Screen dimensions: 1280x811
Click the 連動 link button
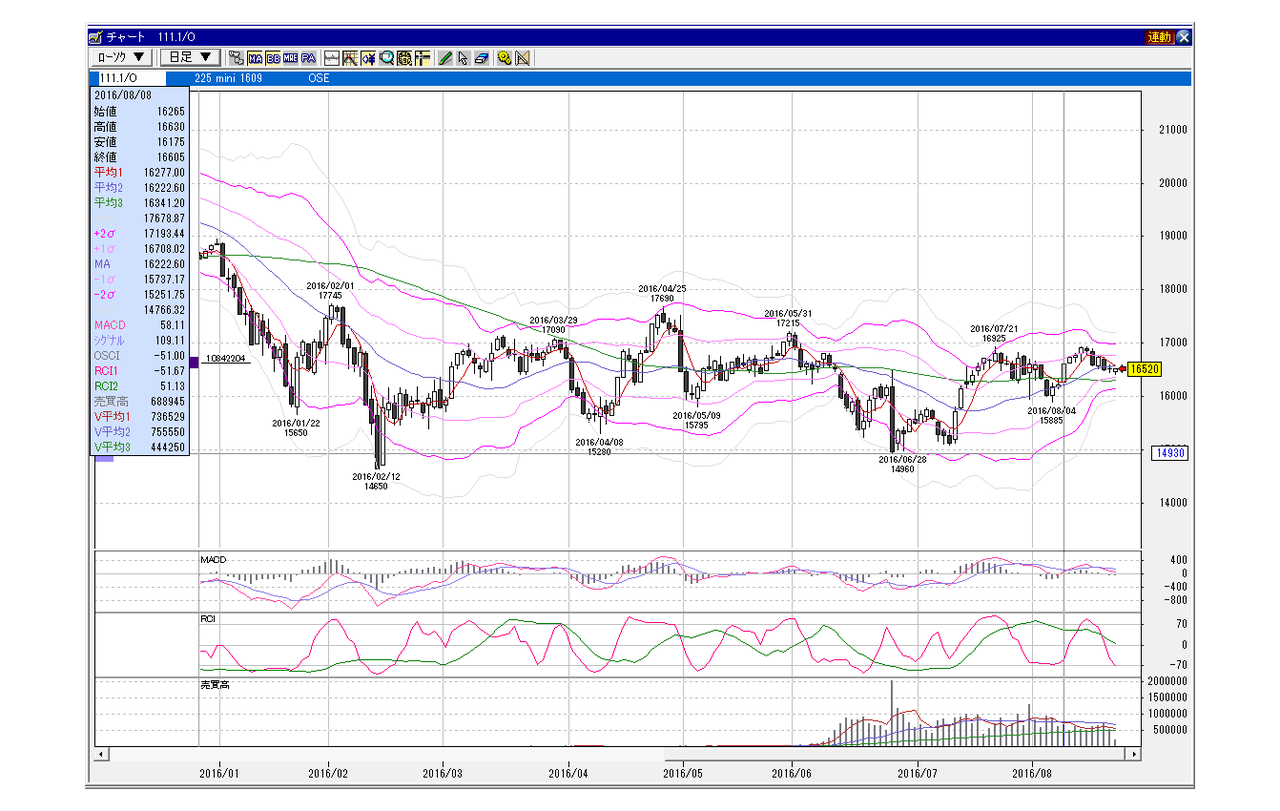[1159, 37]
